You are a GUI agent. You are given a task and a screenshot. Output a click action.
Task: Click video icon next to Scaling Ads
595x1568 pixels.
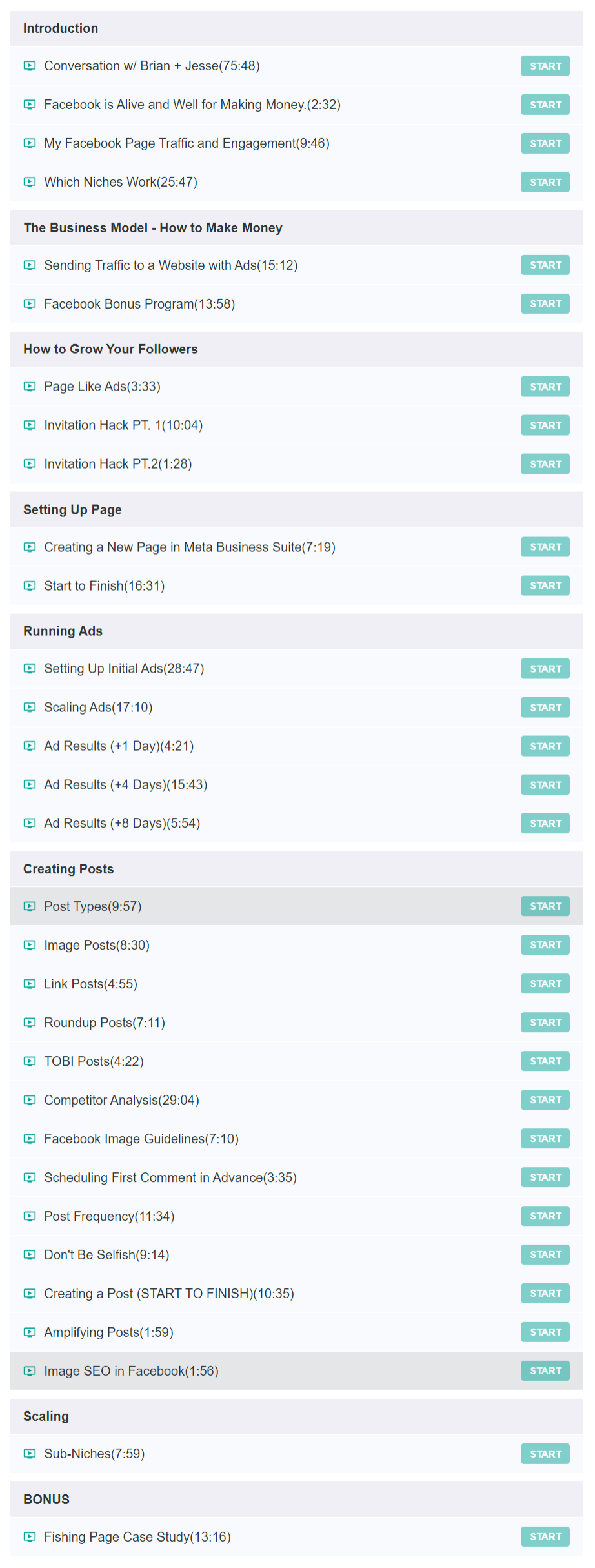30,708
